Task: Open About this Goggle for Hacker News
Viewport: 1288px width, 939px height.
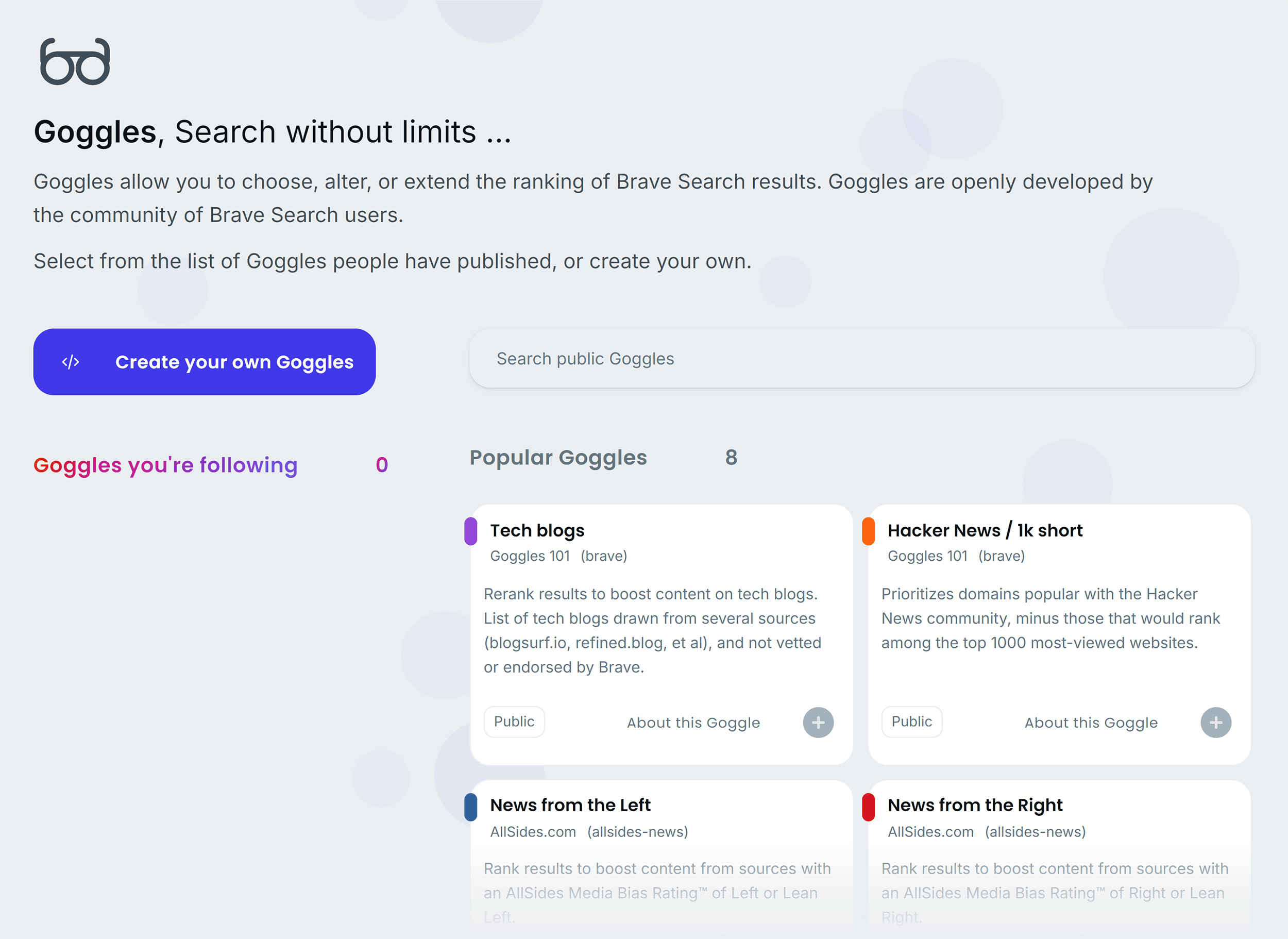Action: (1091, 723)
